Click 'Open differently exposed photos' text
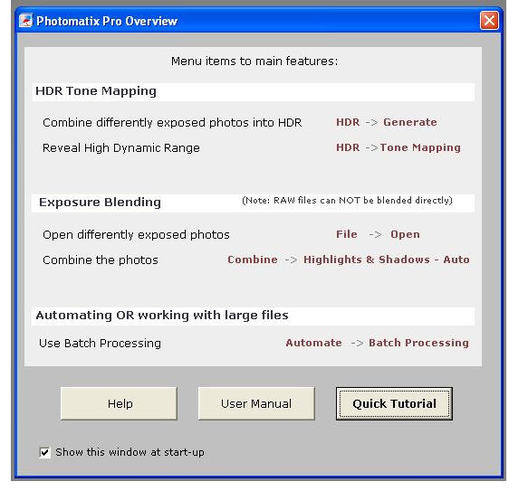 click(x=136, y=234)
